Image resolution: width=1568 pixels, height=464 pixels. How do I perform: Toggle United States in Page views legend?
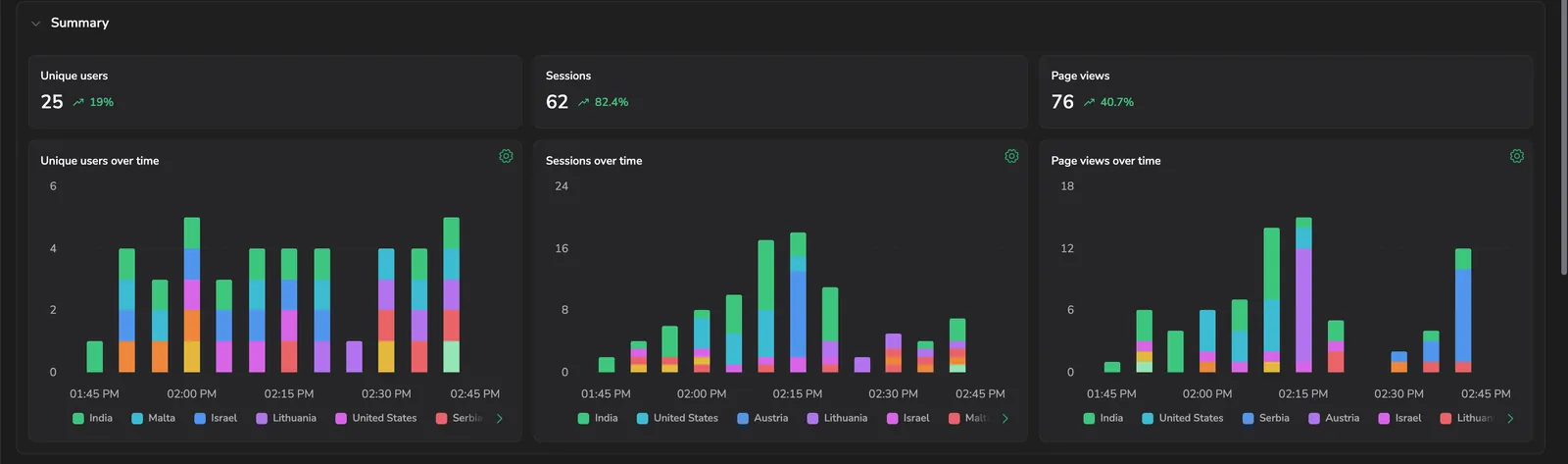click(x=1183, y=418)
